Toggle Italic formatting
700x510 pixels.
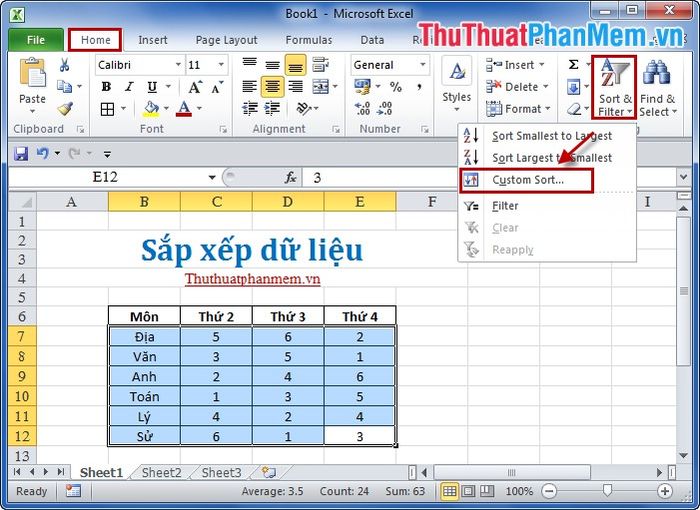[129, 87]
